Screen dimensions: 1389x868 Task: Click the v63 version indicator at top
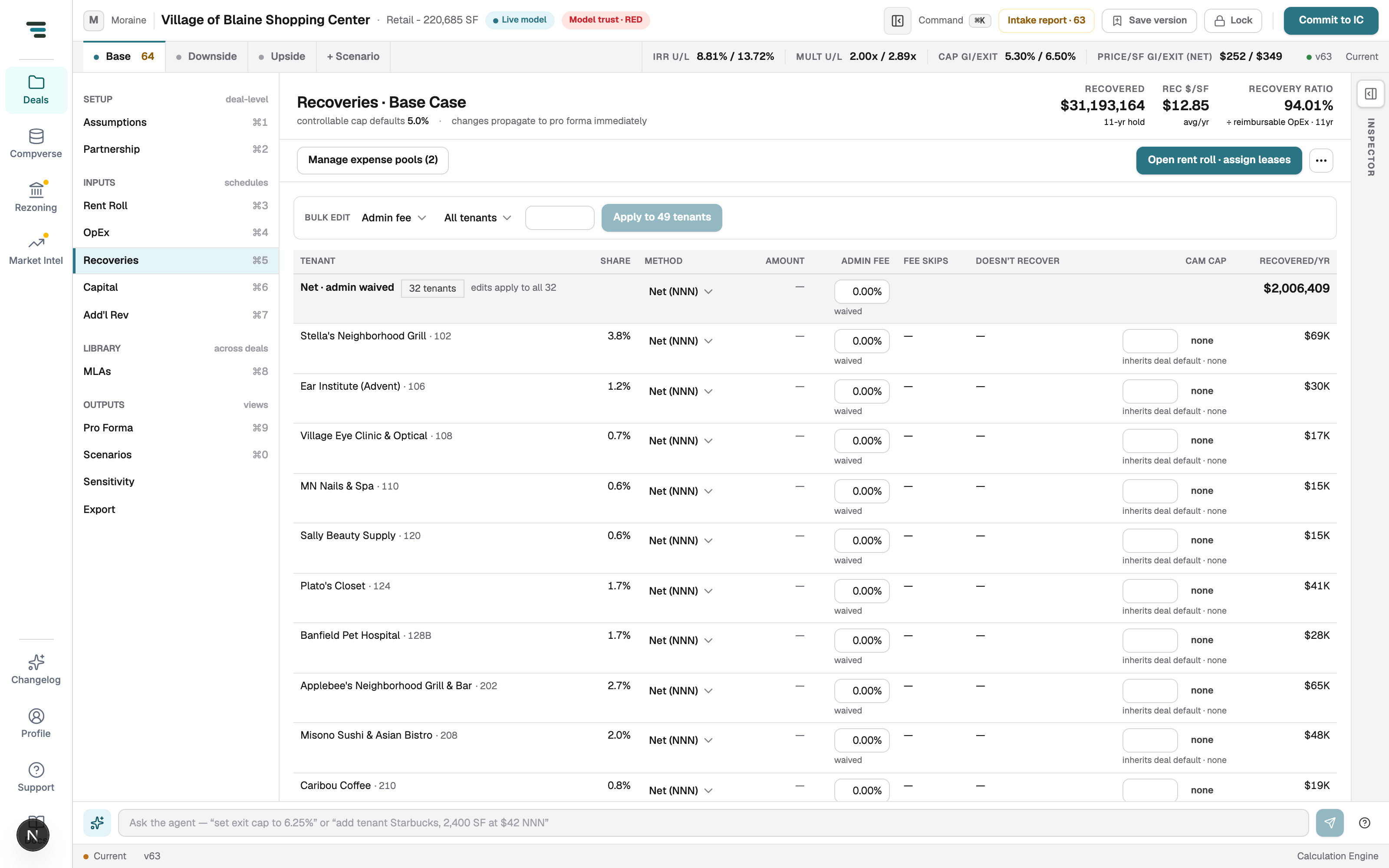[1318, 57]
